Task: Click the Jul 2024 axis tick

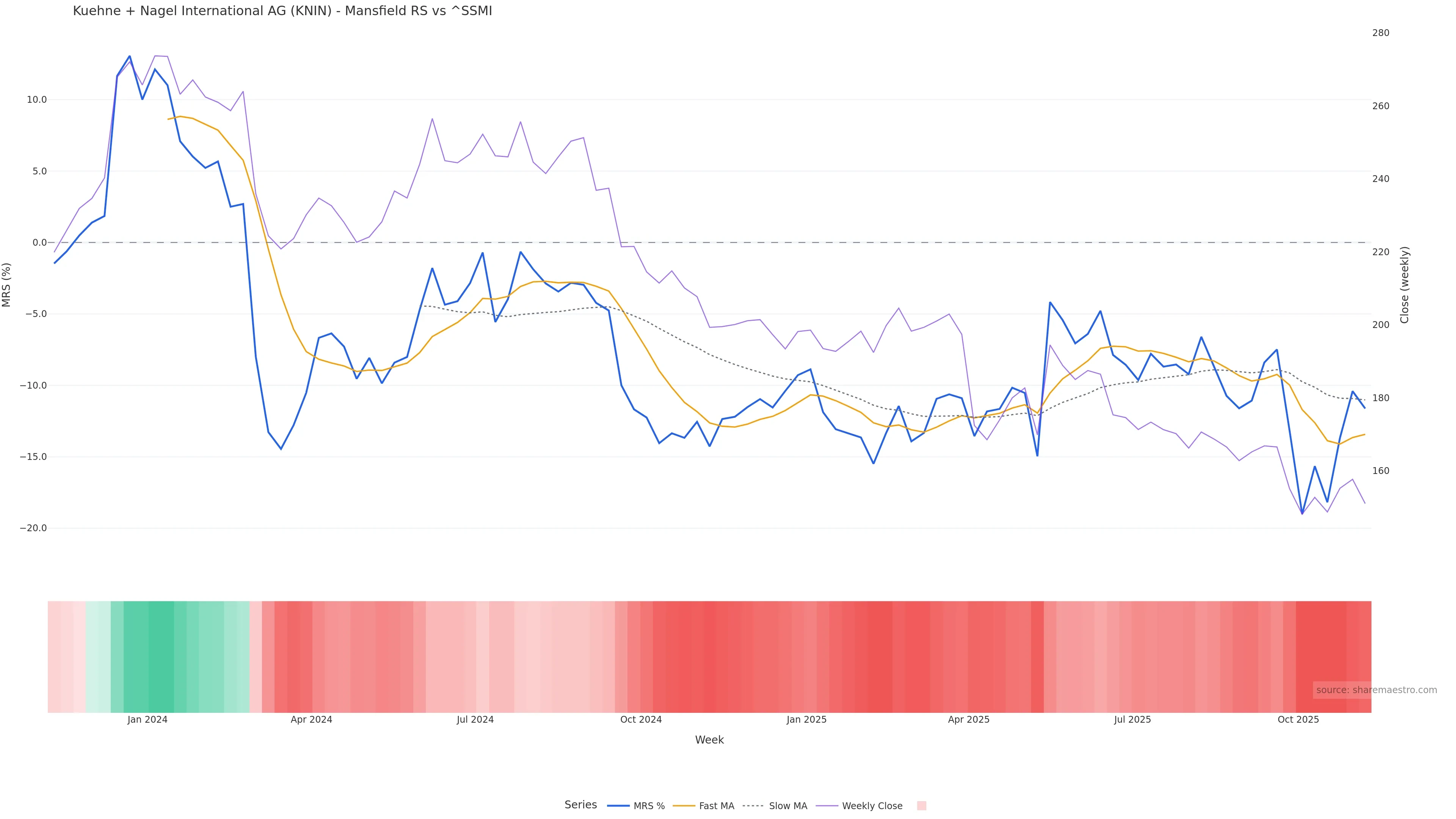Action: (x=475, y=720)
